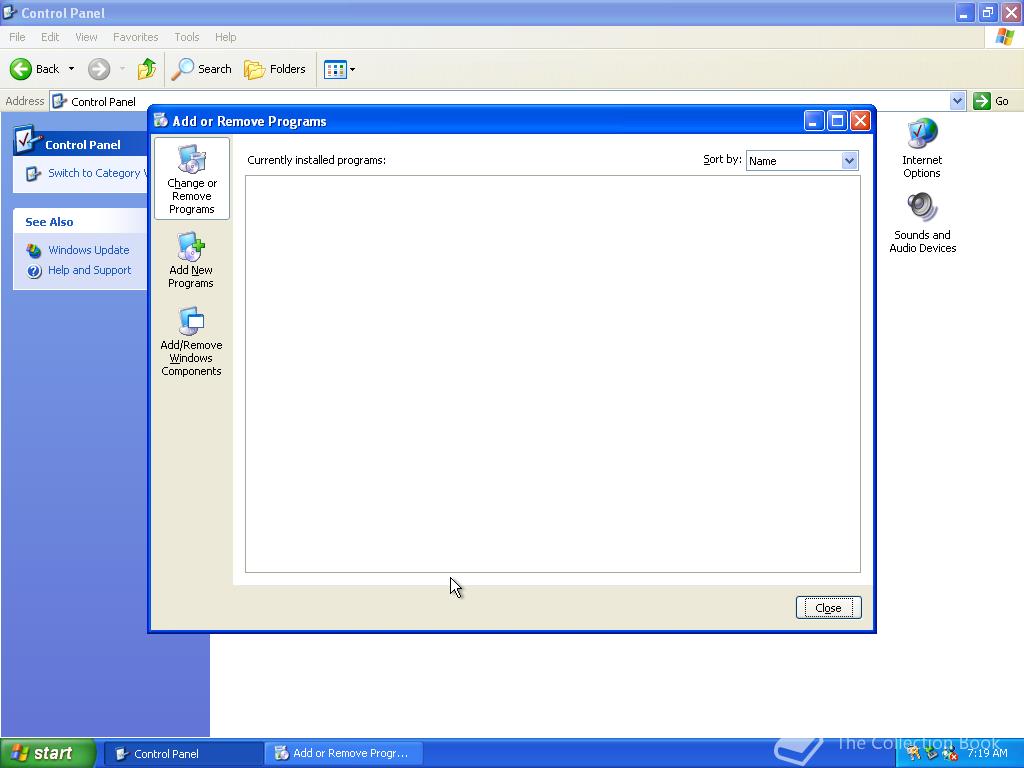Click the Up folder navigation icon
The height and width of the screenshot is (768, 1024).
146,69
